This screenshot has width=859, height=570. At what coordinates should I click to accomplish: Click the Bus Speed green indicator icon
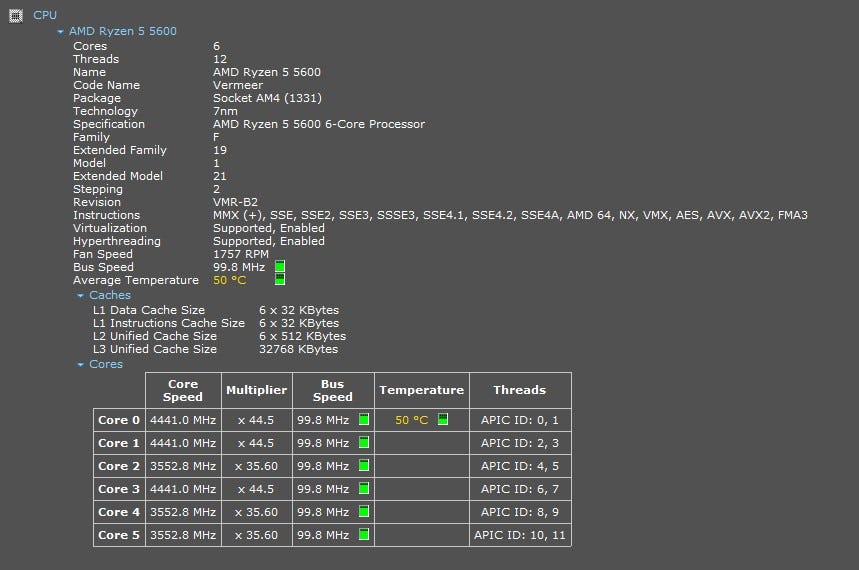(279, 266)
